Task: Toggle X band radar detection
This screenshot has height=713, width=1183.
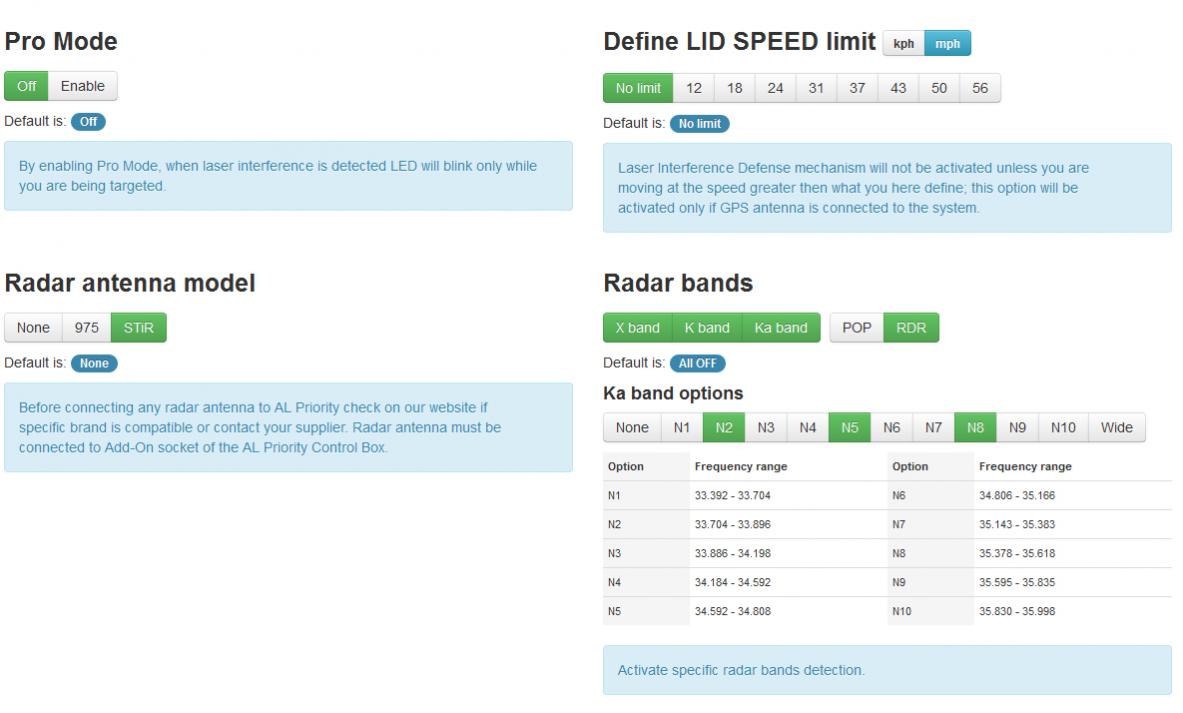Action: coord(637,328)
